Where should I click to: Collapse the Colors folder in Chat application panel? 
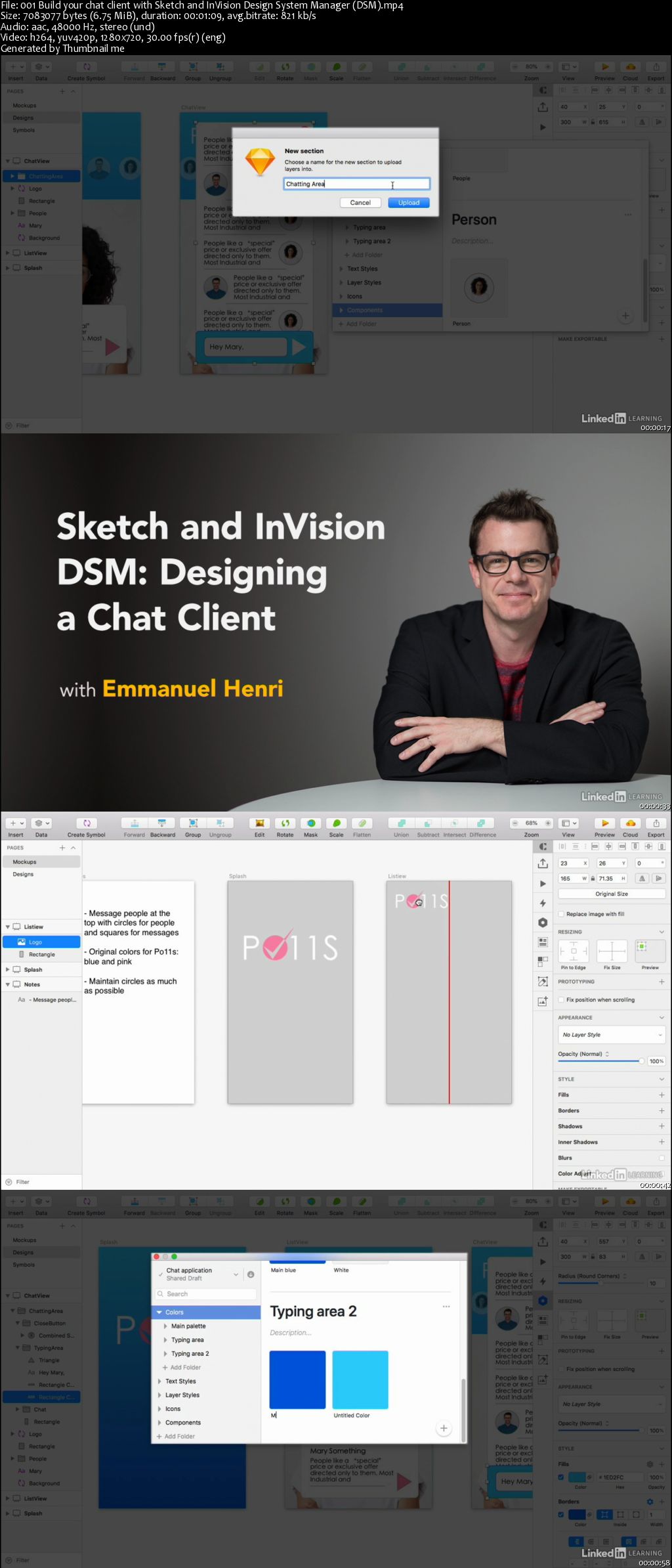click(159, 1313)
